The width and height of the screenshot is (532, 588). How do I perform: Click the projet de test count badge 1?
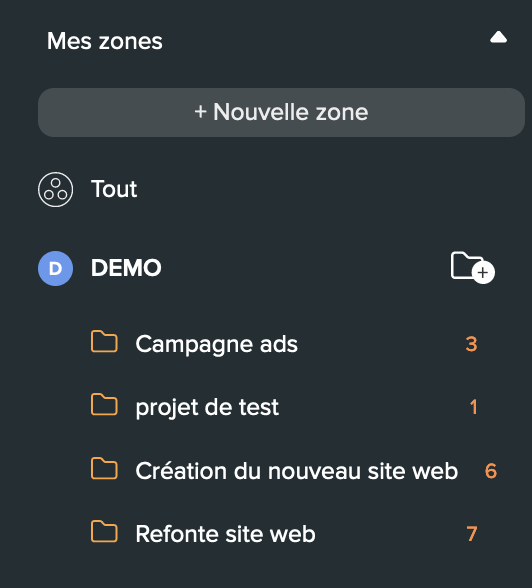(474, 407)
